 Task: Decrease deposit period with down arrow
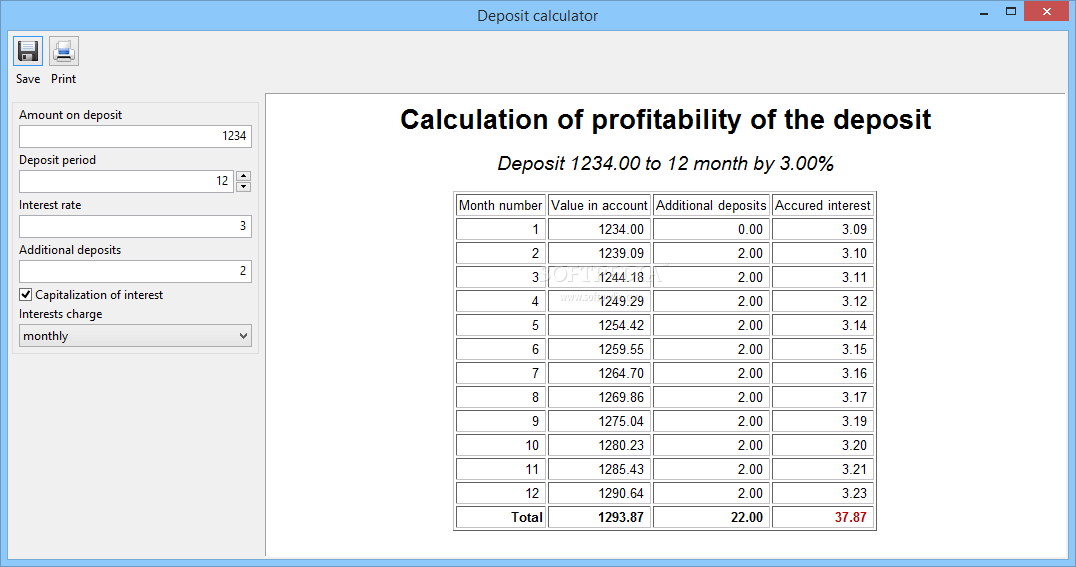[244, 187]
